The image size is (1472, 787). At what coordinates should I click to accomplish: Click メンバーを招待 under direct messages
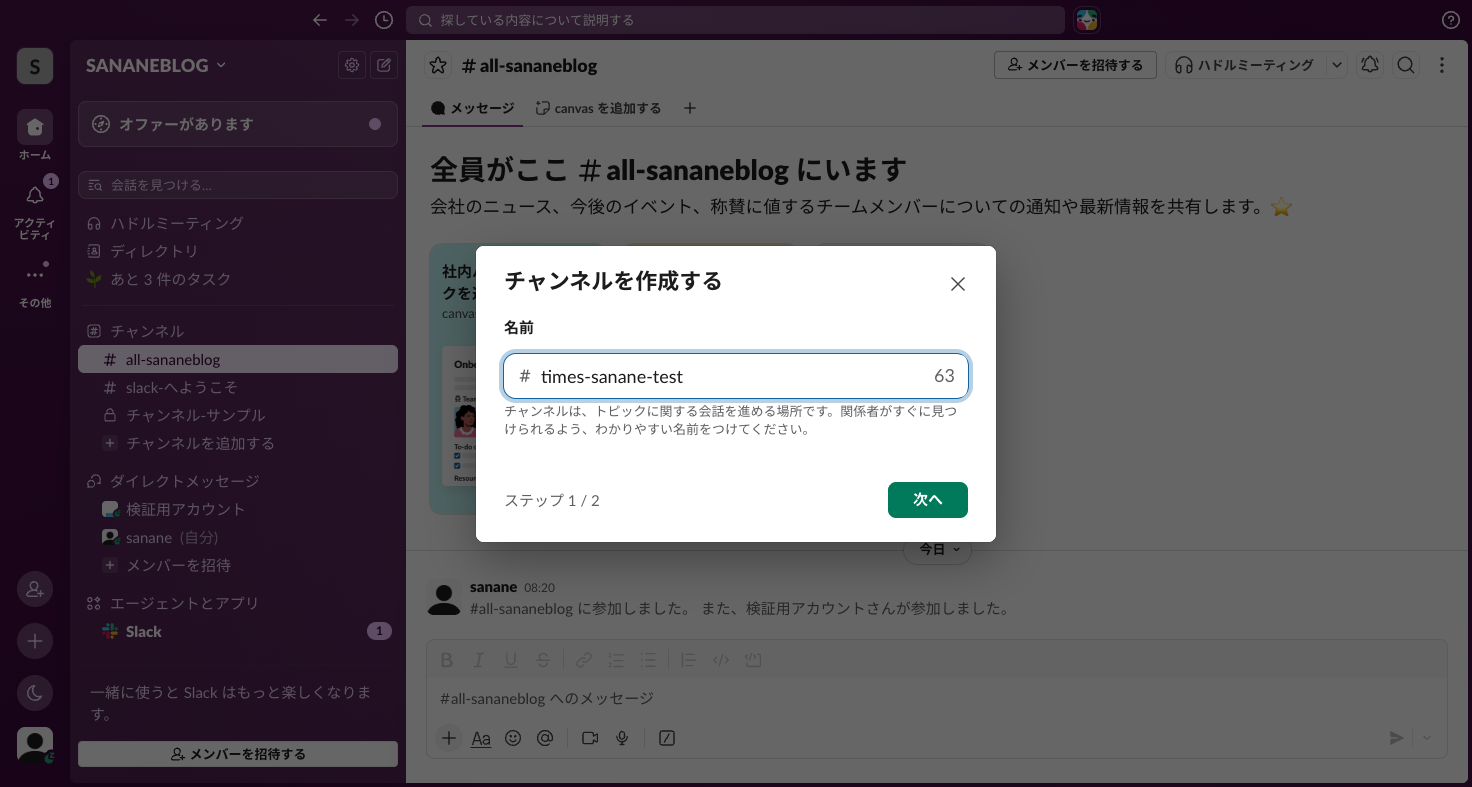point(238,565)
